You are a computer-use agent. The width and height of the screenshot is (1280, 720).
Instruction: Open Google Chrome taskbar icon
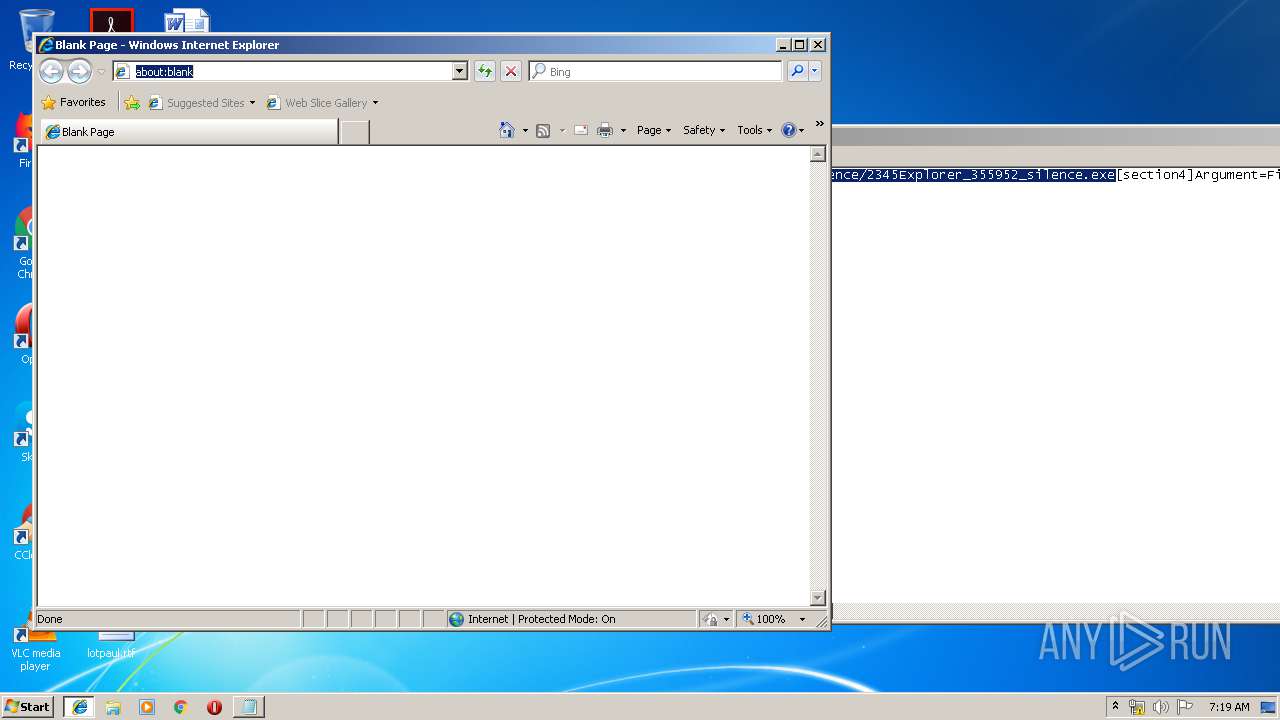[181, 707]
